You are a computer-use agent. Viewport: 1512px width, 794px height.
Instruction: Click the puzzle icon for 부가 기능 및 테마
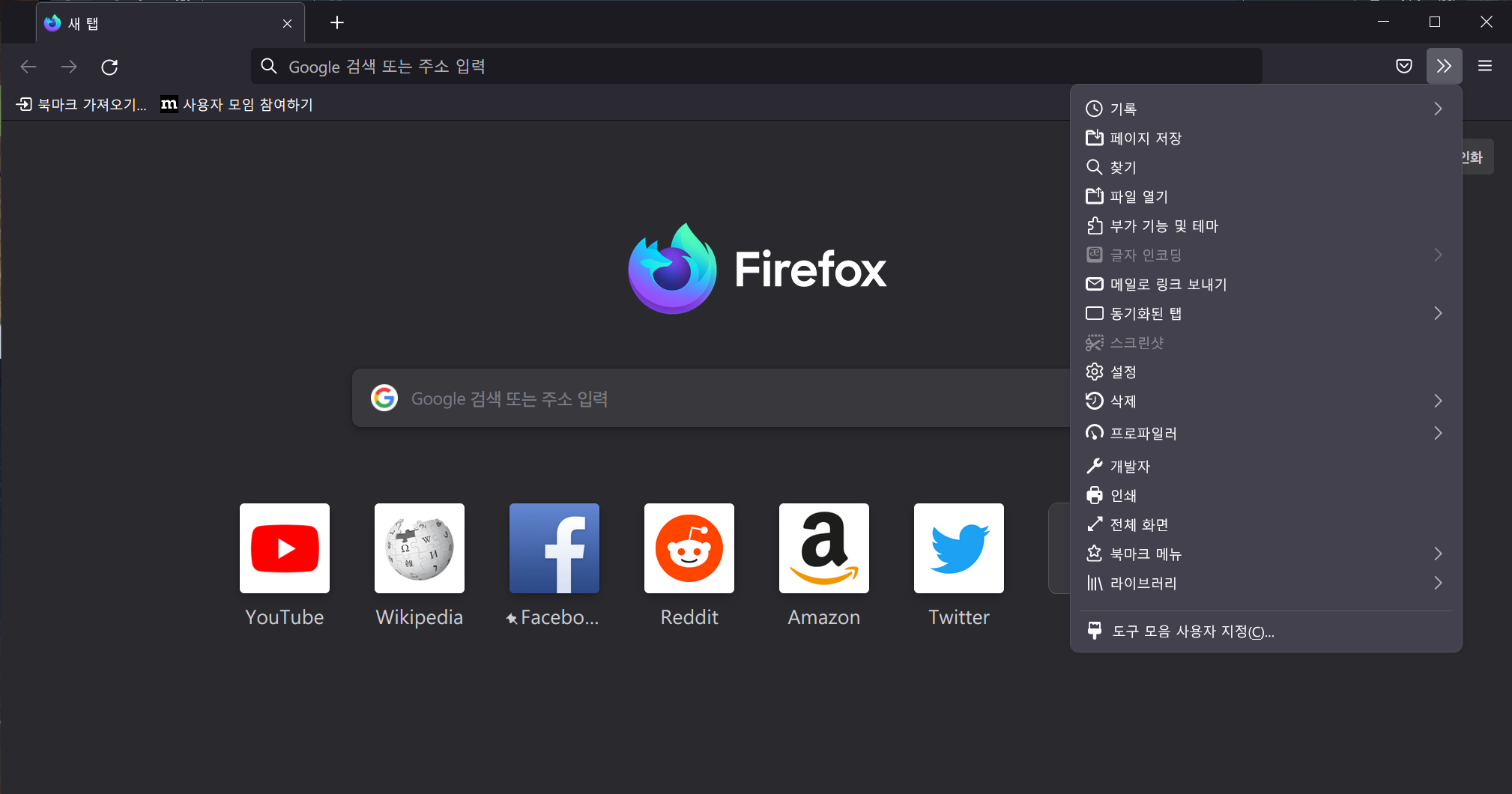coord(1095,225)
